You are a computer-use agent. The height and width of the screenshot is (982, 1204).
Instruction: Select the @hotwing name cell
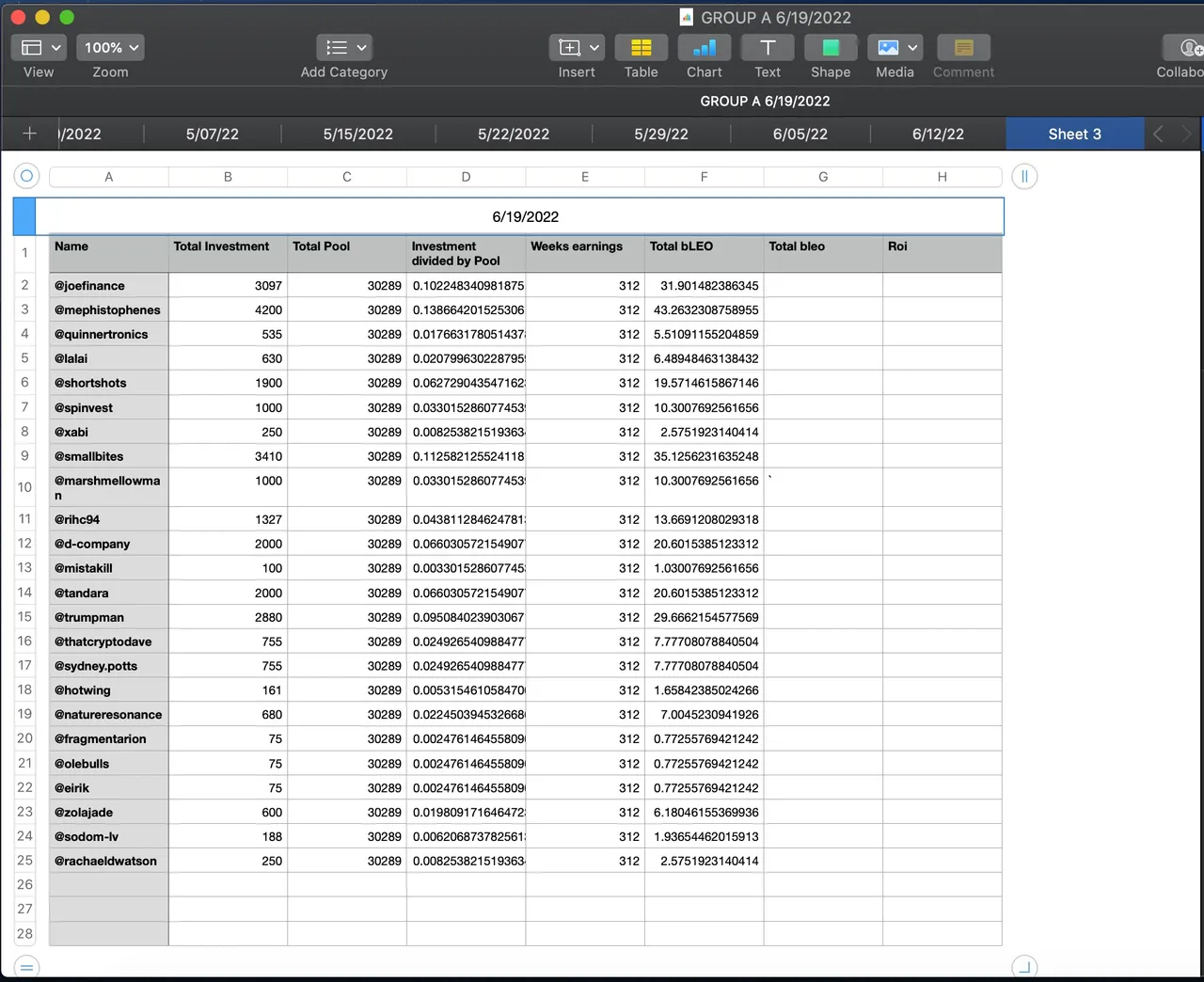coord(109,689)
